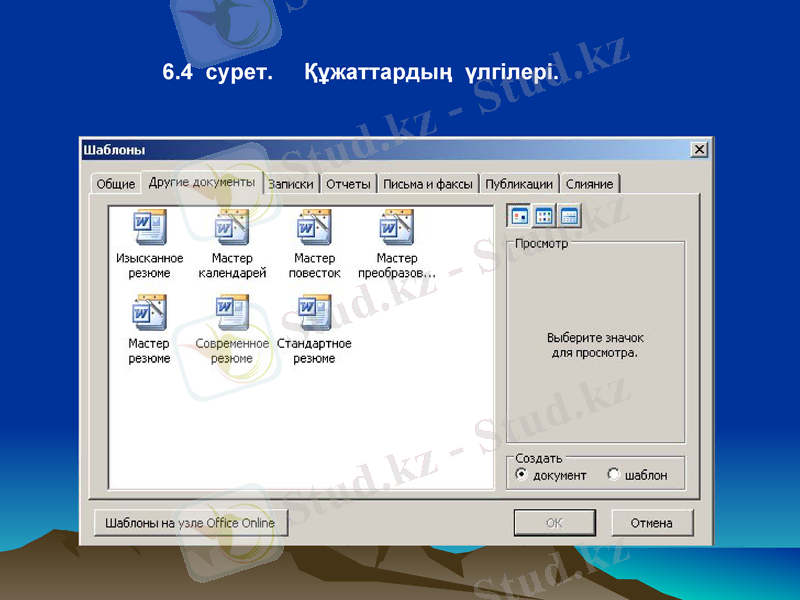Switch to large icons view
This screenshot has height=600, width=800.
point(519,215)
